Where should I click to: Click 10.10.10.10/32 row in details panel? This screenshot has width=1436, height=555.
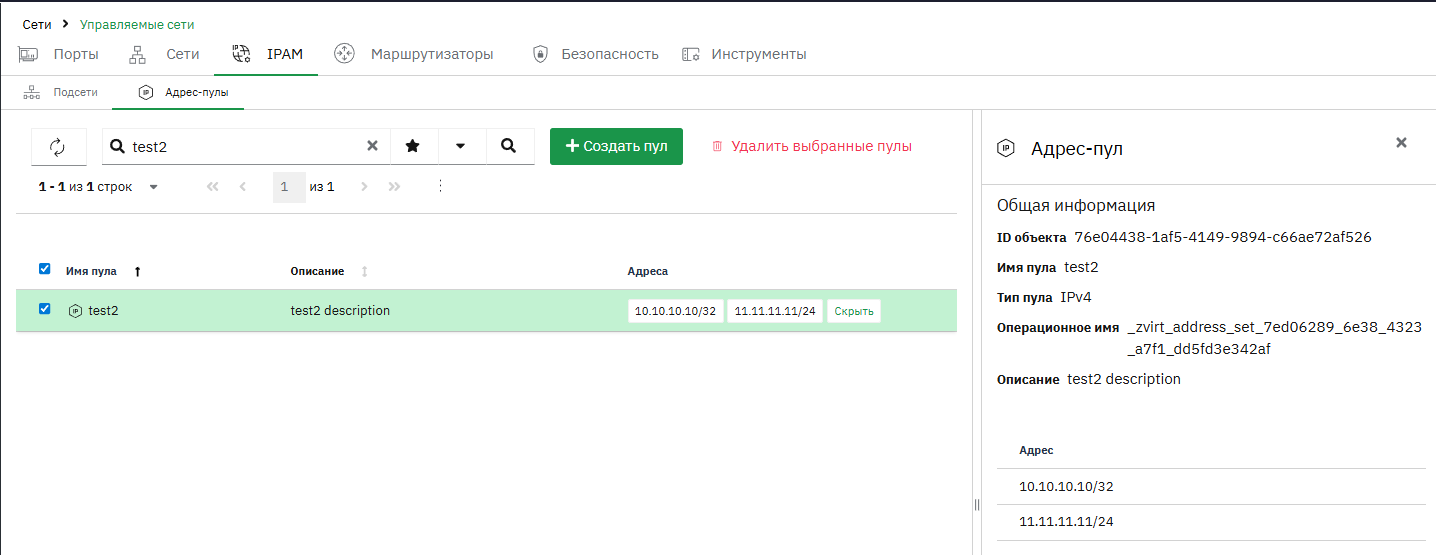pos(1211,486)
